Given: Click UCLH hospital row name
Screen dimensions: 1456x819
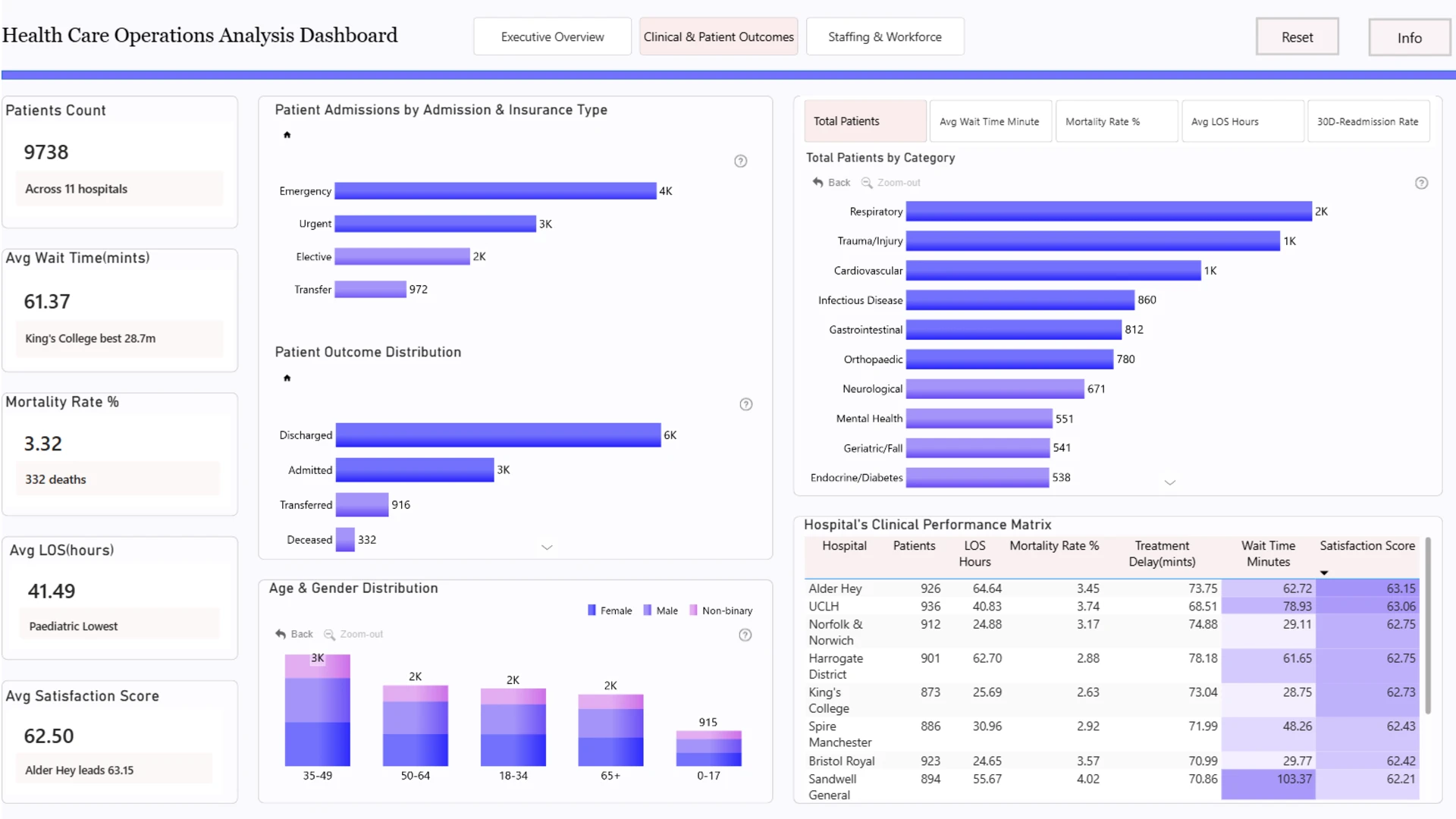Looking at the screenshot, I should pos(824,607).
